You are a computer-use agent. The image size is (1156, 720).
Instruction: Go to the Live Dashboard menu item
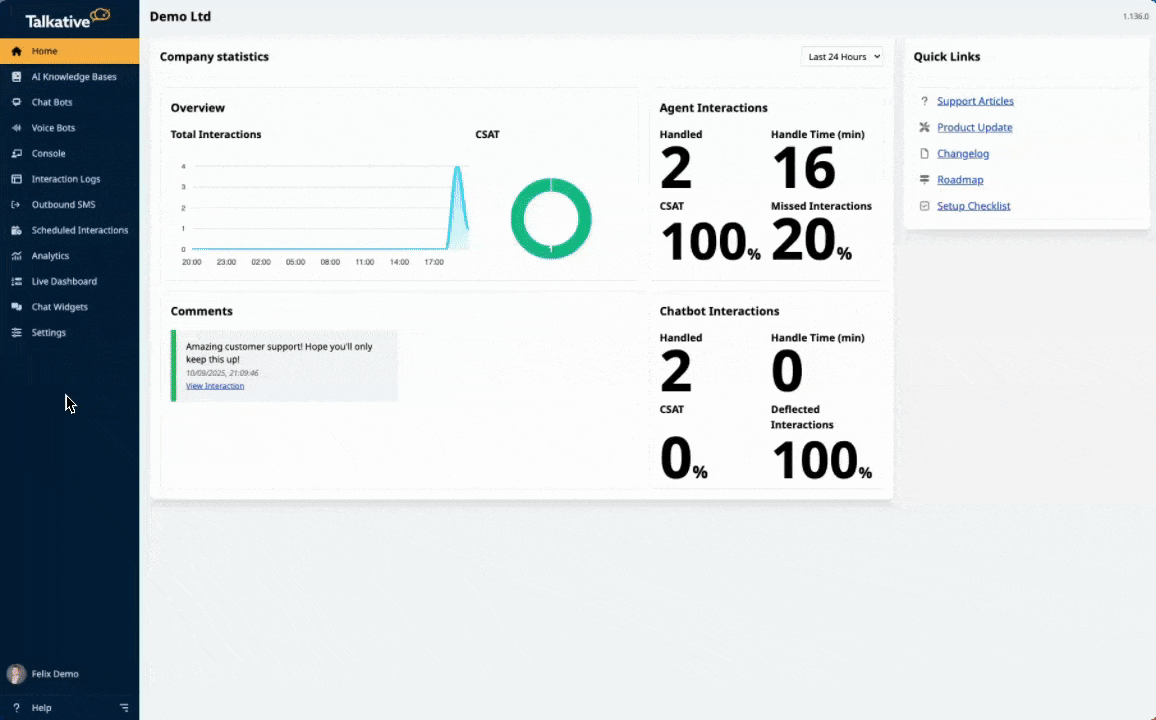coord(64,282)
